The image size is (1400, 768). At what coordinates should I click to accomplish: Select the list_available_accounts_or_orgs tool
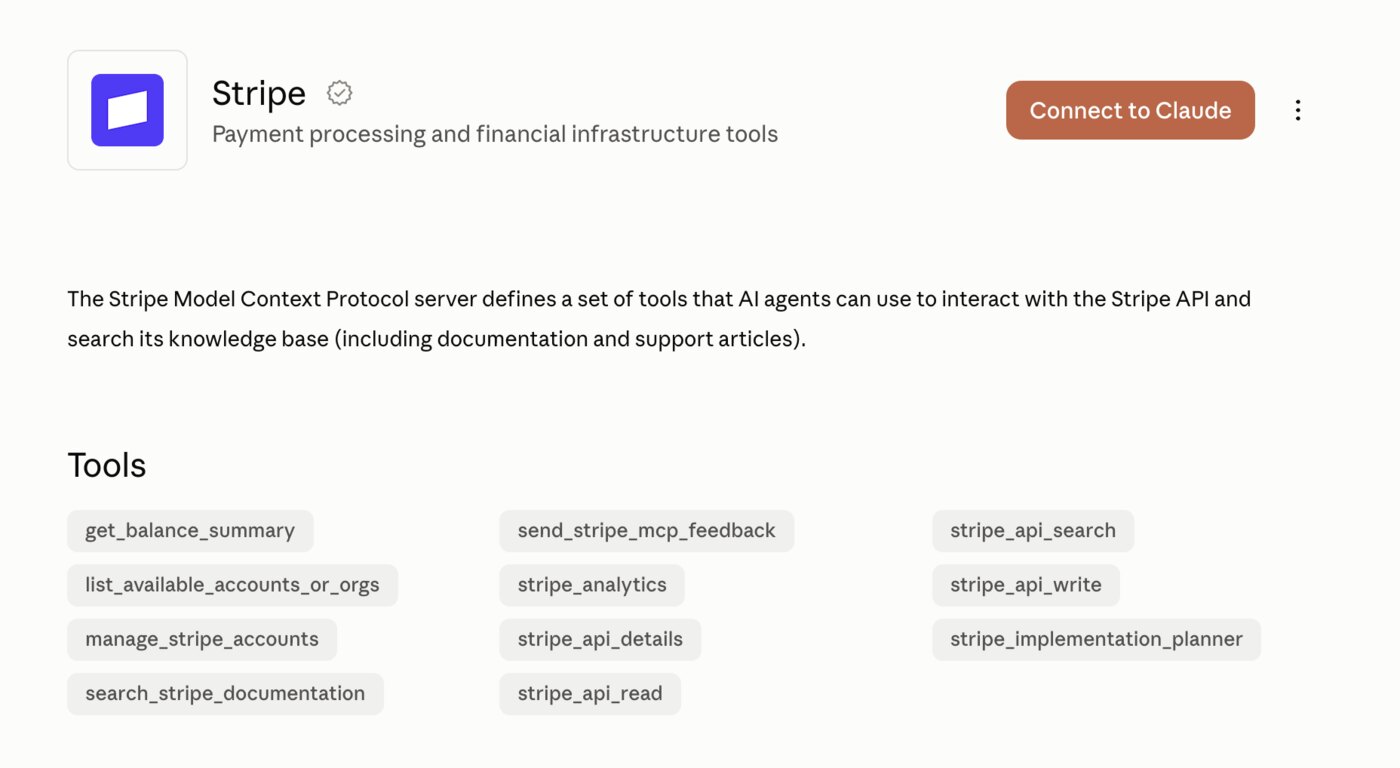232,585
